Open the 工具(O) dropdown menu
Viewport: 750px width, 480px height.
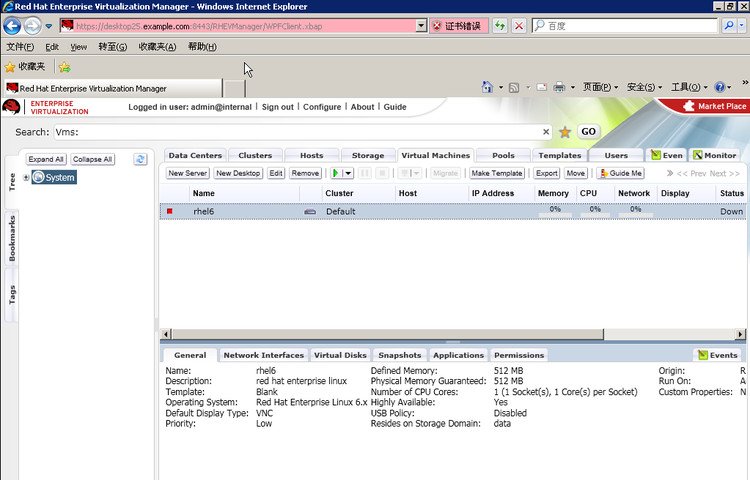click(x=689, y=87)
